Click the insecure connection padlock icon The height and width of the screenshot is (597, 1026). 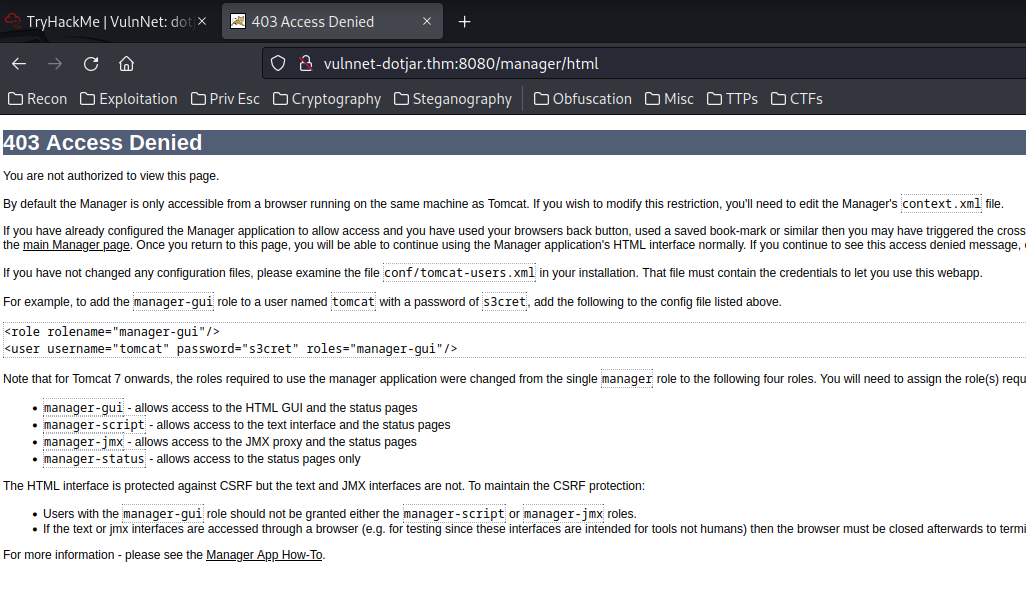[306, 63]
